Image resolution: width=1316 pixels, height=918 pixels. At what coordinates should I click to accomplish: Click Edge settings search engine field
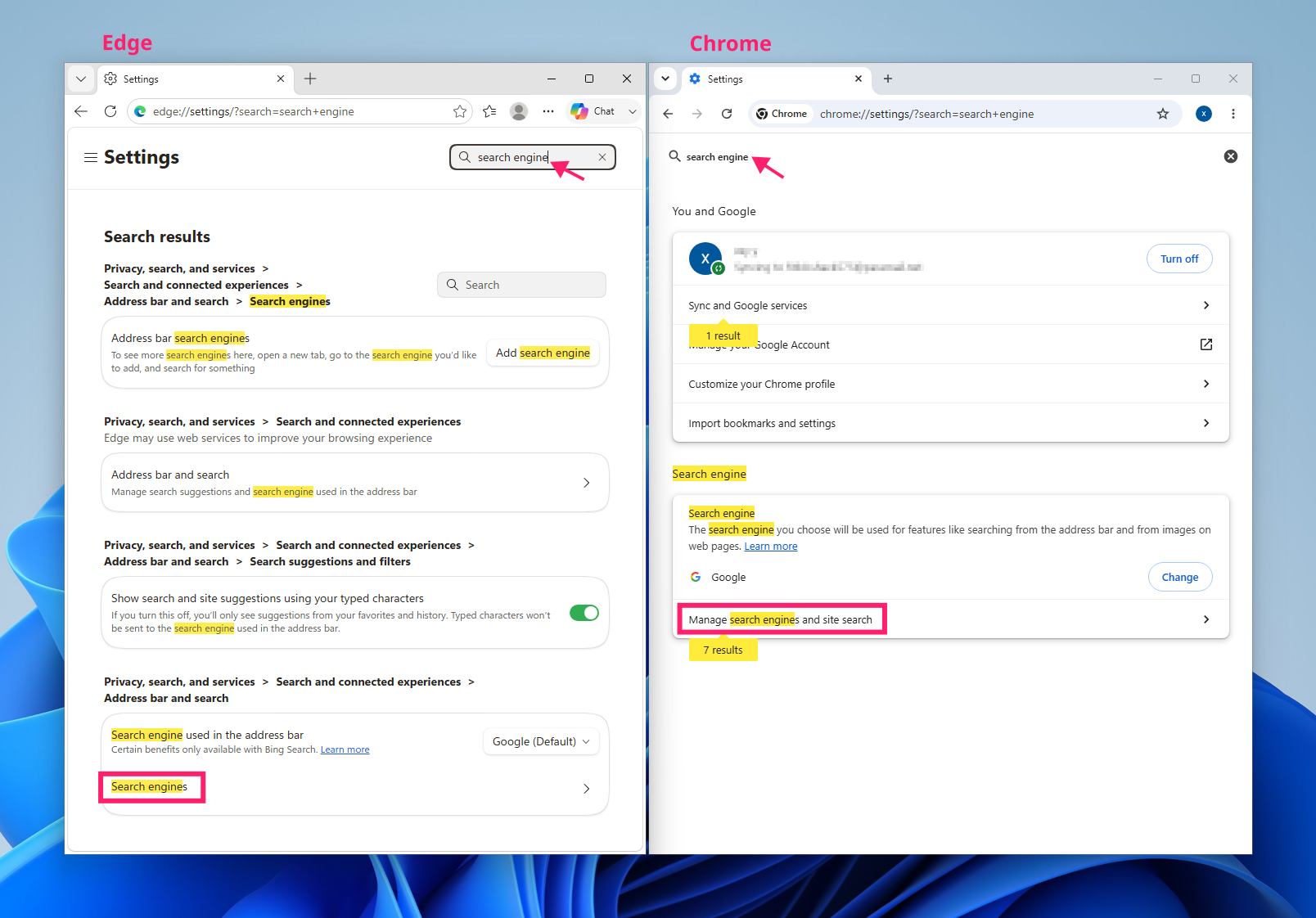(532, 157)
